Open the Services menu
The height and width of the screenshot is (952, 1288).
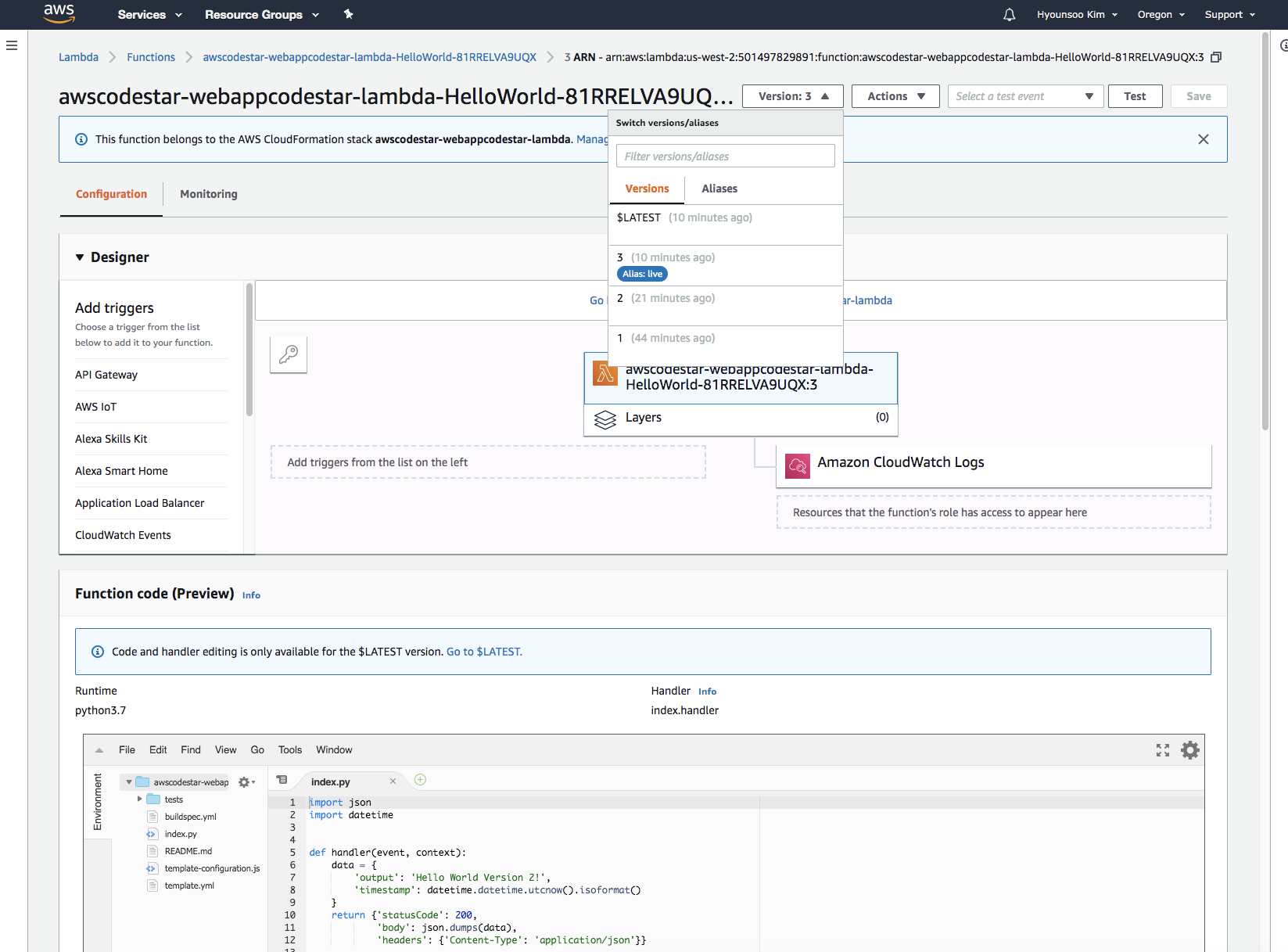click(x=149, y=14)
